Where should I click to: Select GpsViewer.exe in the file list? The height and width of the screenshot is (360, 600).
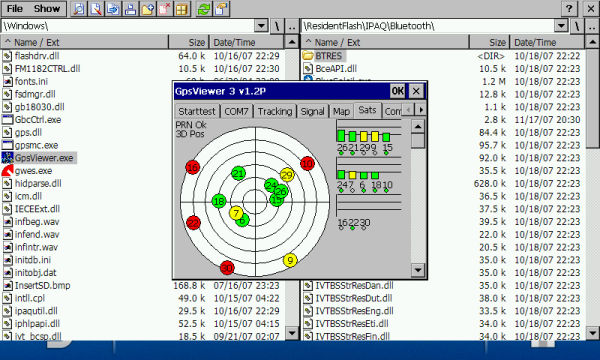point(44,158)
